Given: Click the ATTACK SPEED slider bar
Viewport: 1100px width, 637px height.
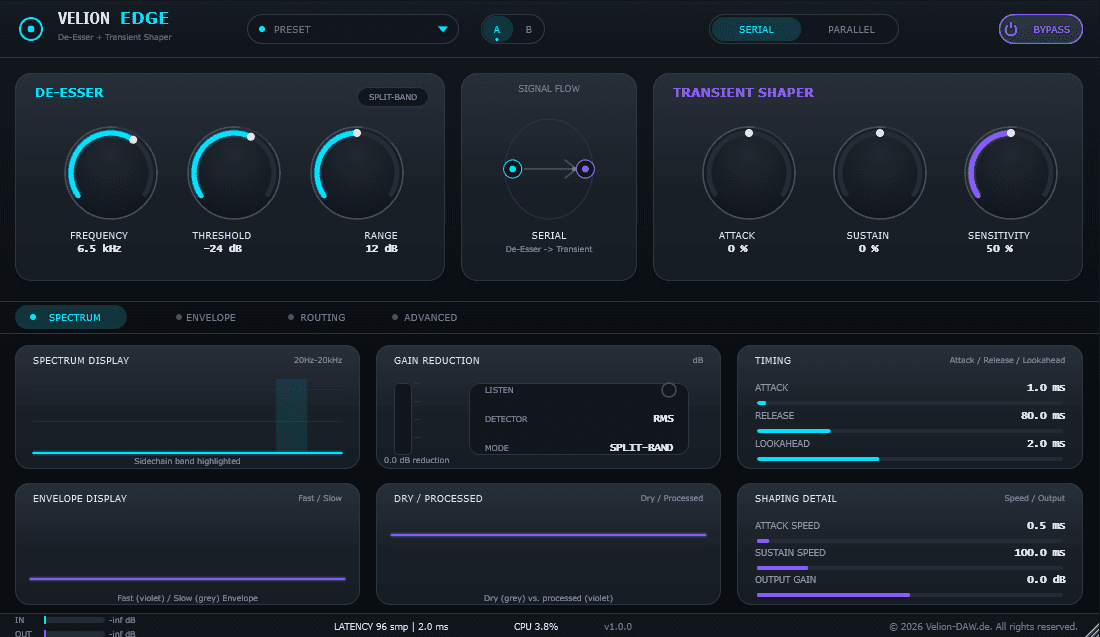Looking at the screenshot, I should pos(910,541).
